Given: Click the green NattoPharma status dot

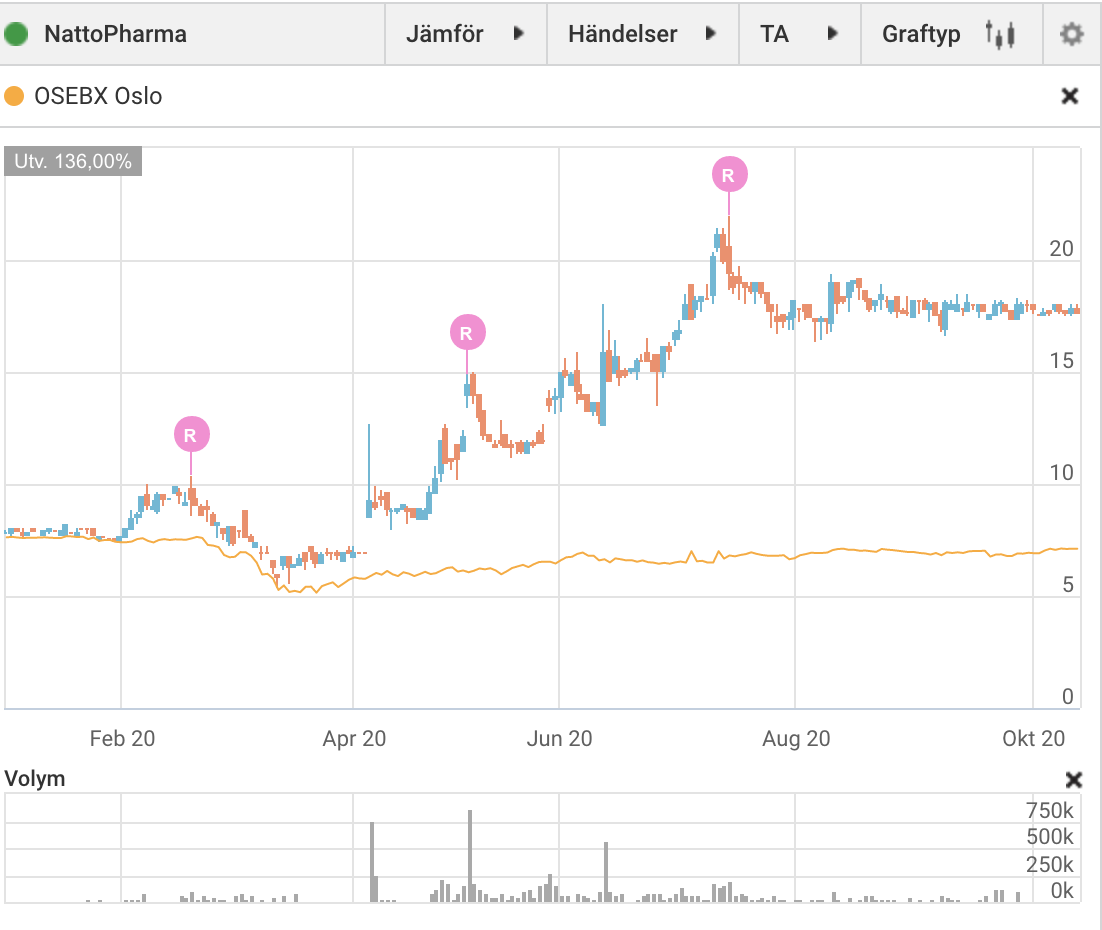Looking at the screenshot, I should pos(16,34).
